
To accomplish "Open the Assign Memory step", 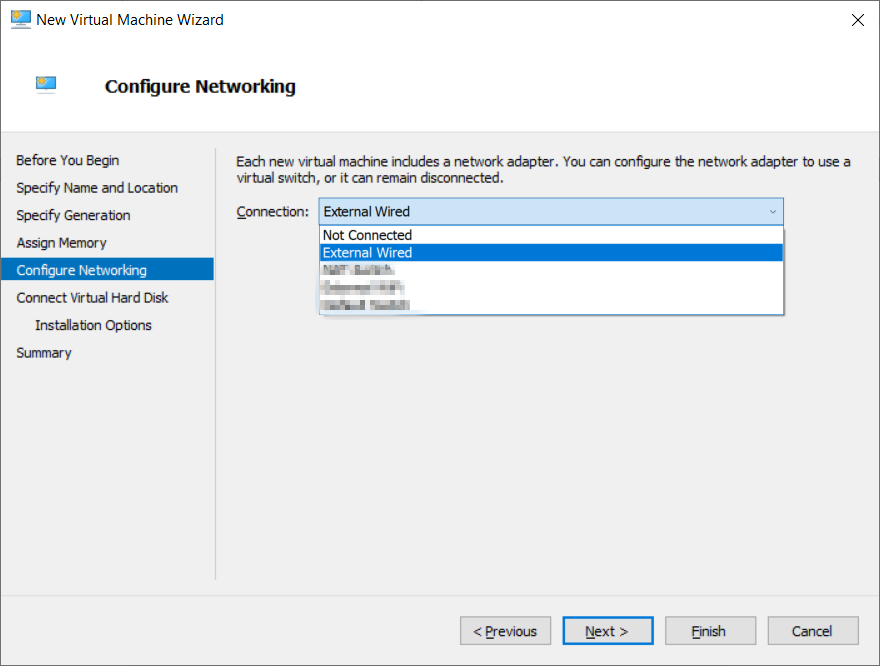I will click(61, 242).
